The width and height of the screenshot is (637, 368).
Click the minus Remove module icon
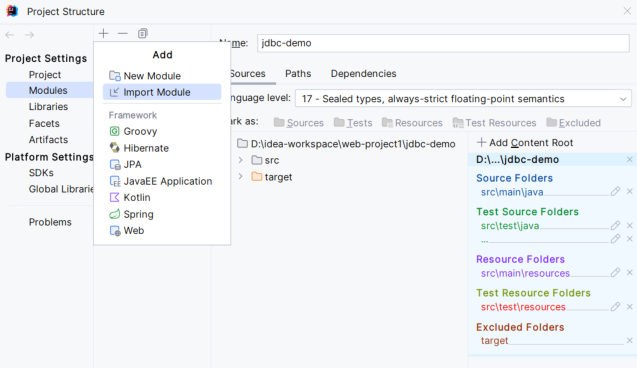(123, 33)
